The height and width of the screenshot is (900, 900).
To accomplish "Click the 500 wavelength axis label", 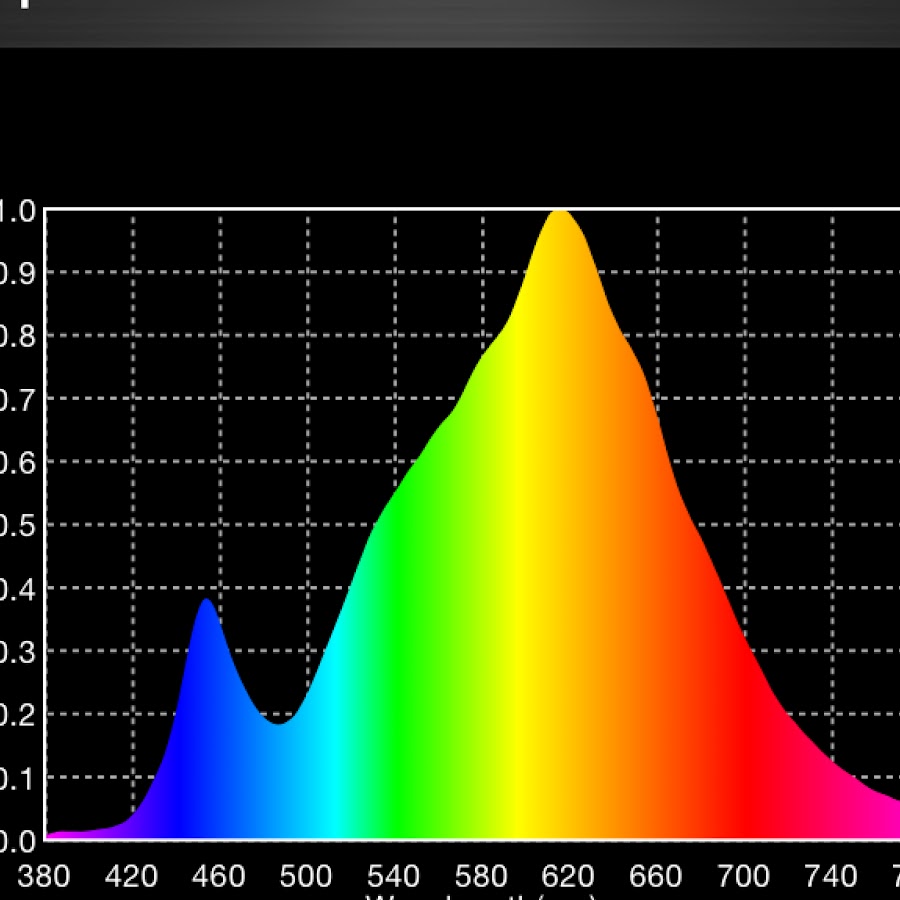I will [306, 876].
